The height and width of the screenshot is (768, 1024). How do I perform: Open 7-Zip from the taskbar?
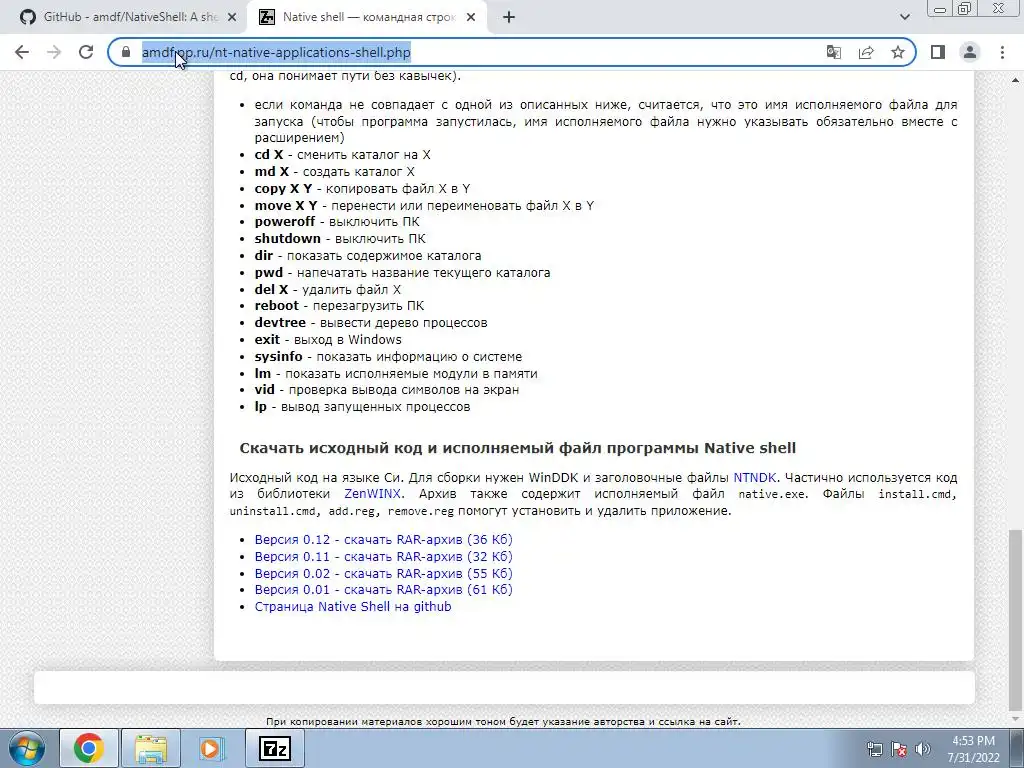[x=274, y=748]
